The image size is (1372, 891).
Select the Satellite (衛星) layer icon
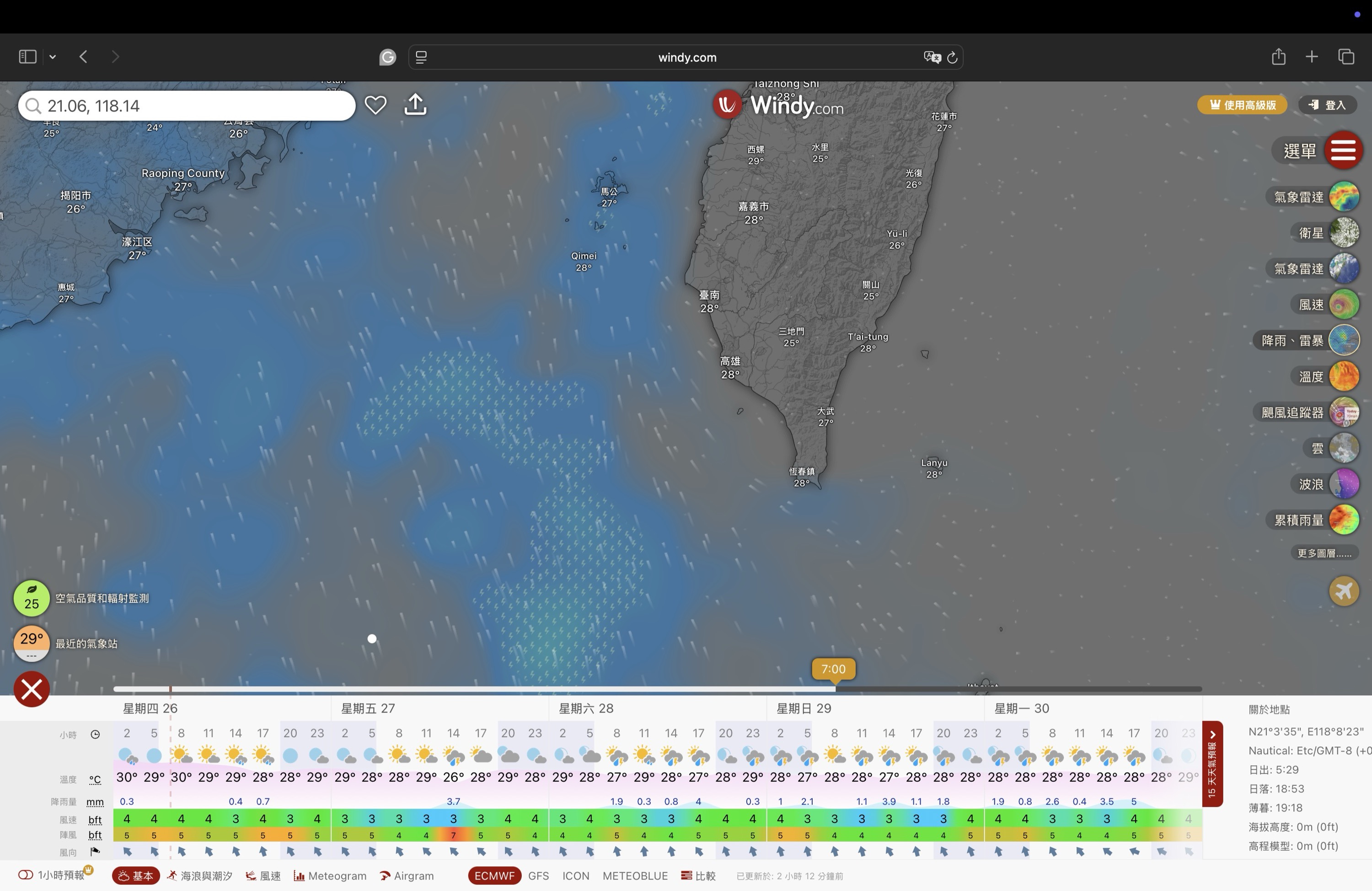coord(1344,233)
